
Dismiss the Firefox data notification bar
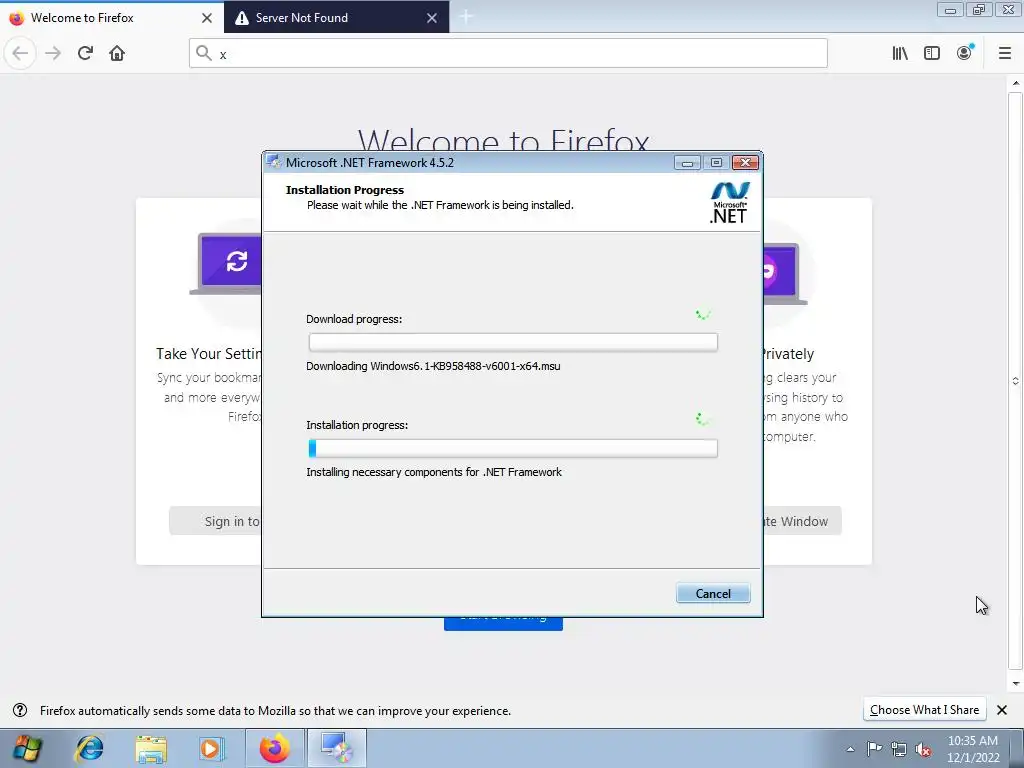tap(1002, 710)
